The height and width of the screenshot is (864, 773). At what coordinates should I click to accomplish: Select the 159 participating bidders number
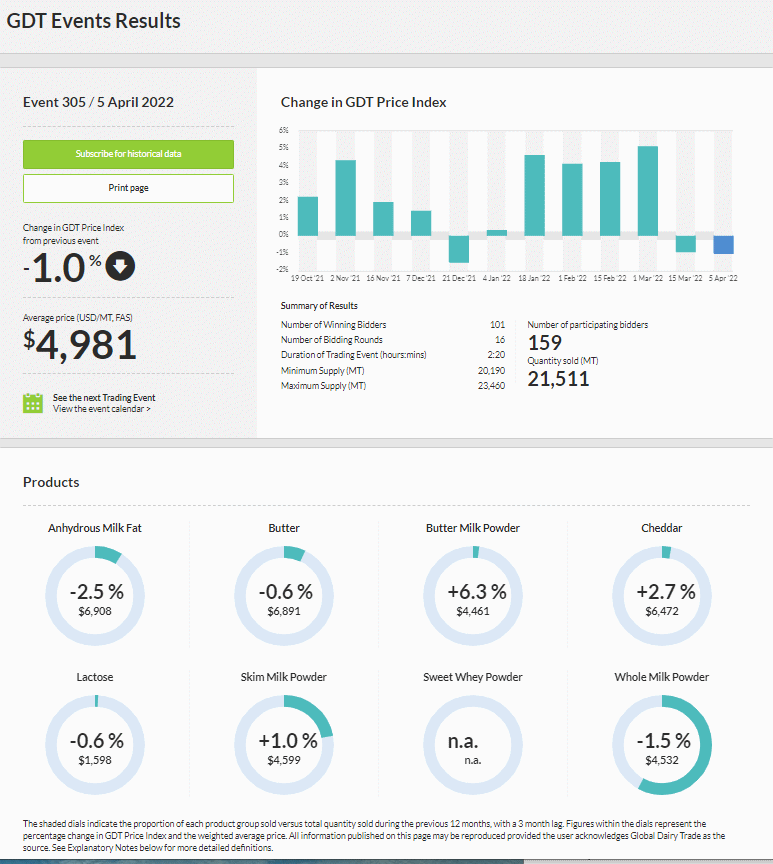coord(545,343)
